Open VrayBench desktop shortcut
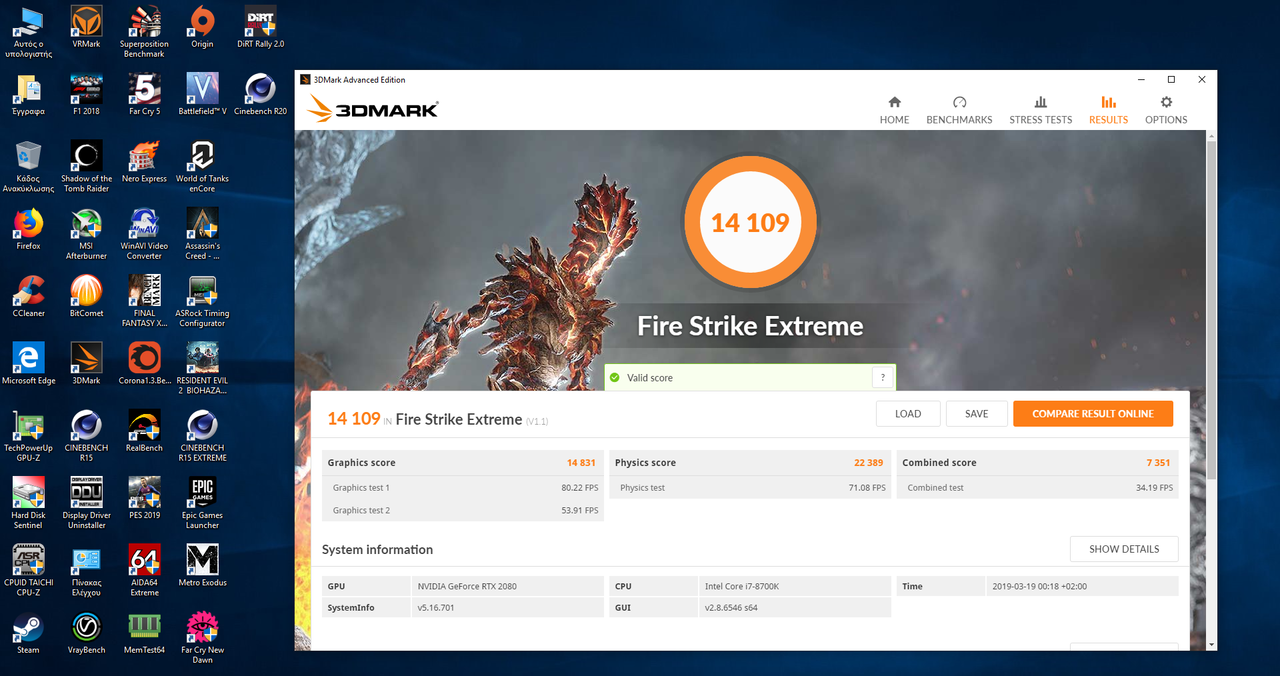This screenshot has height=676, width=1280. (x=86, y=632)
